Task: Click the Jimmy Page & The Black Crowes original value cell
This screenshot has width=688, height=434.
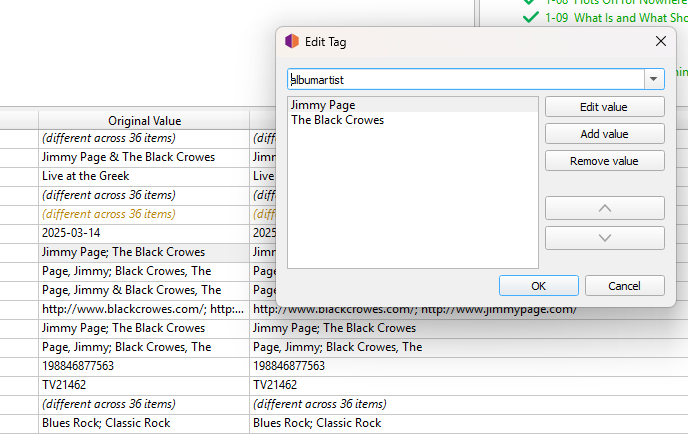Action: point(144,157)
